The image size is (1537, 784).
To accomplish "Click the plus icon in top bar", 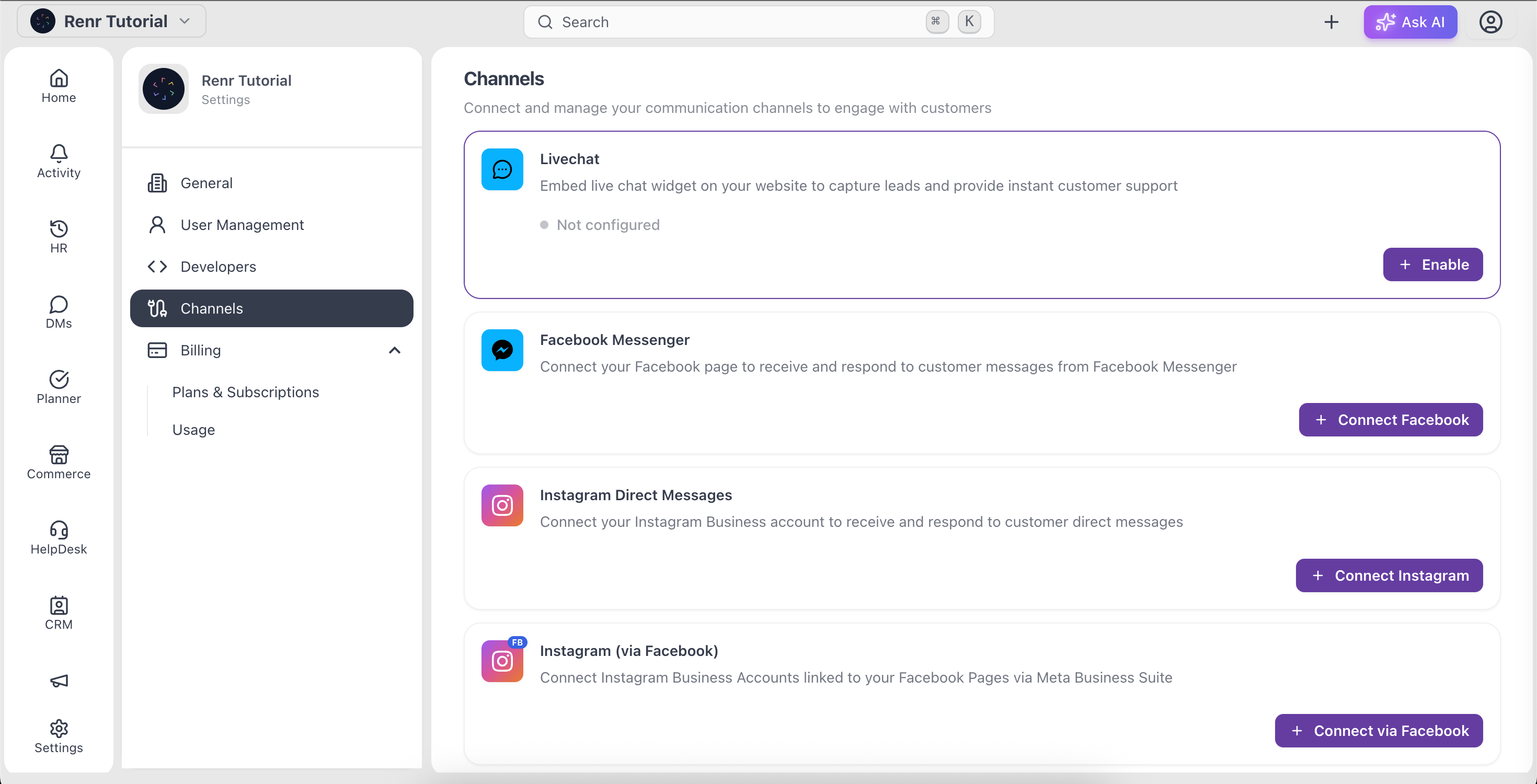I will pos(1330,22).
